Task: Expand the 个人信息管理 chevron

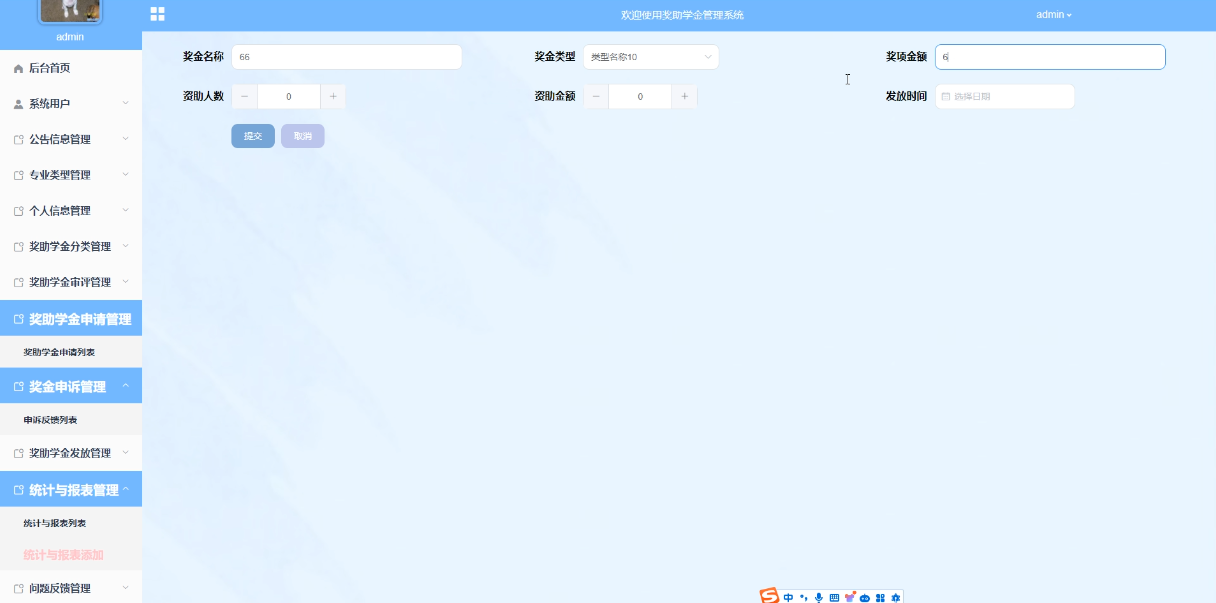Action: coord(125,210)
